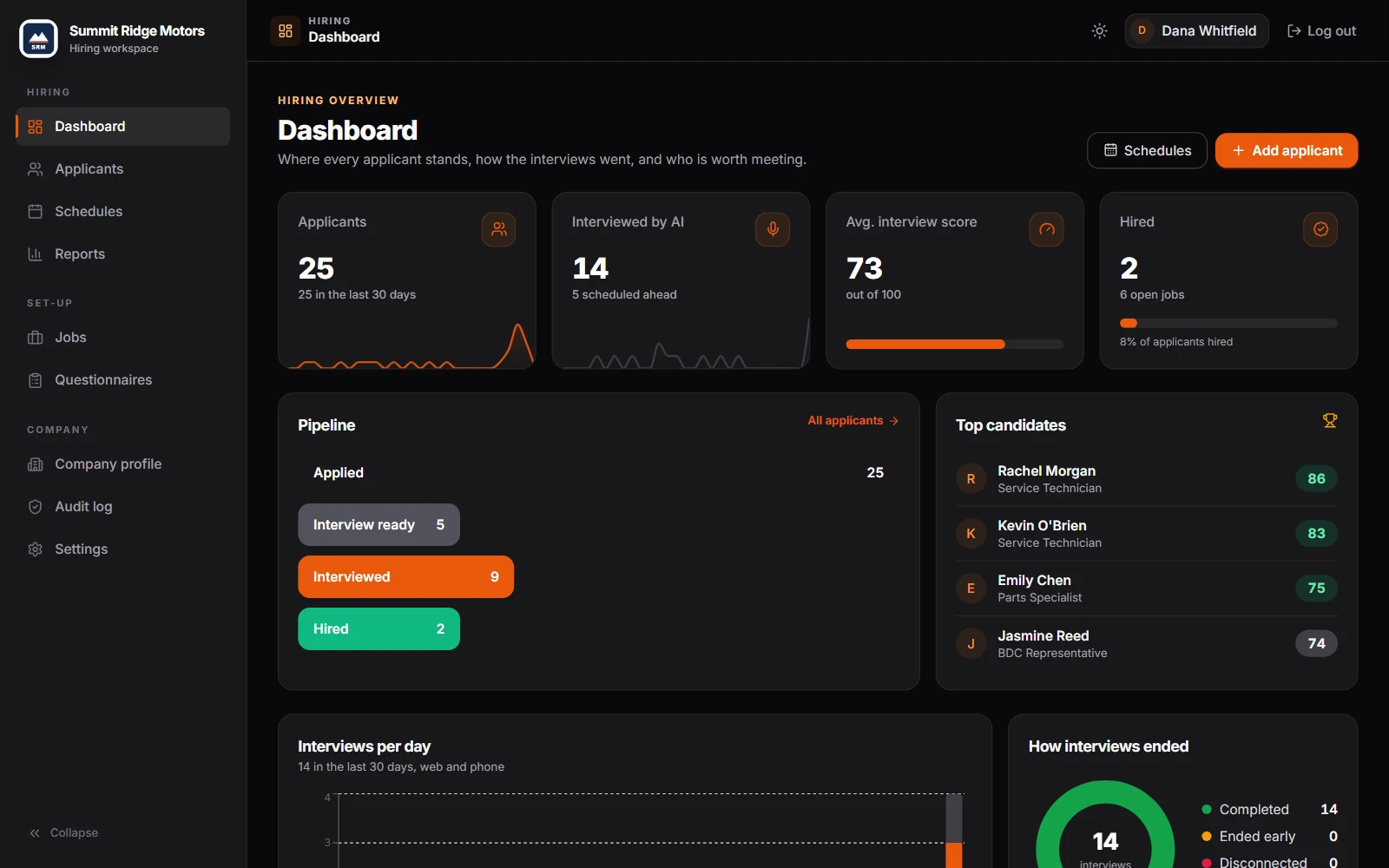Image resolution: width=1389 pixels, height=868 pixels.
Task: Open Schedules in the sidebar
Action: pos(122,212)
